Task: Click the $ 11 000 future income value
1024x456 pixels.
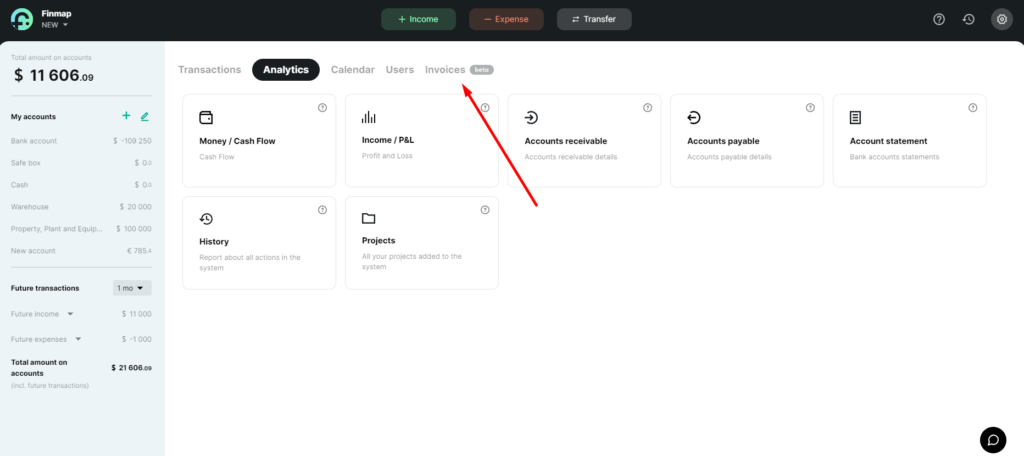Action: coord(136,314)
